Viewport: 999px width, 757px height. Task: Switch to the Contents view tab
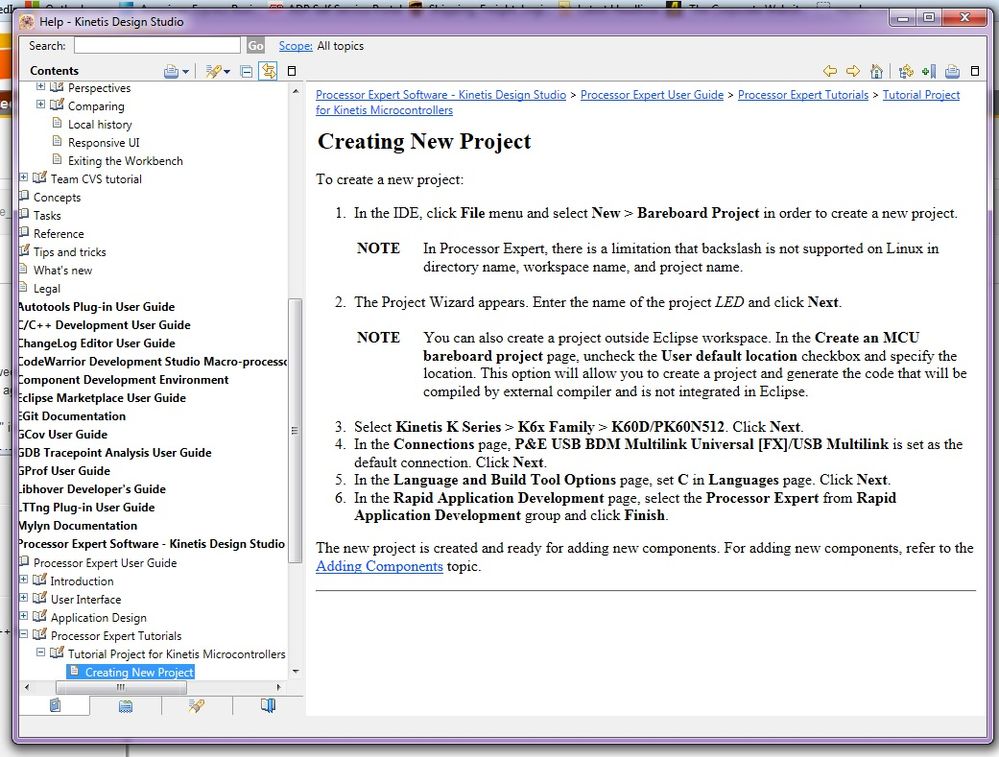click(x=55, y=705)
